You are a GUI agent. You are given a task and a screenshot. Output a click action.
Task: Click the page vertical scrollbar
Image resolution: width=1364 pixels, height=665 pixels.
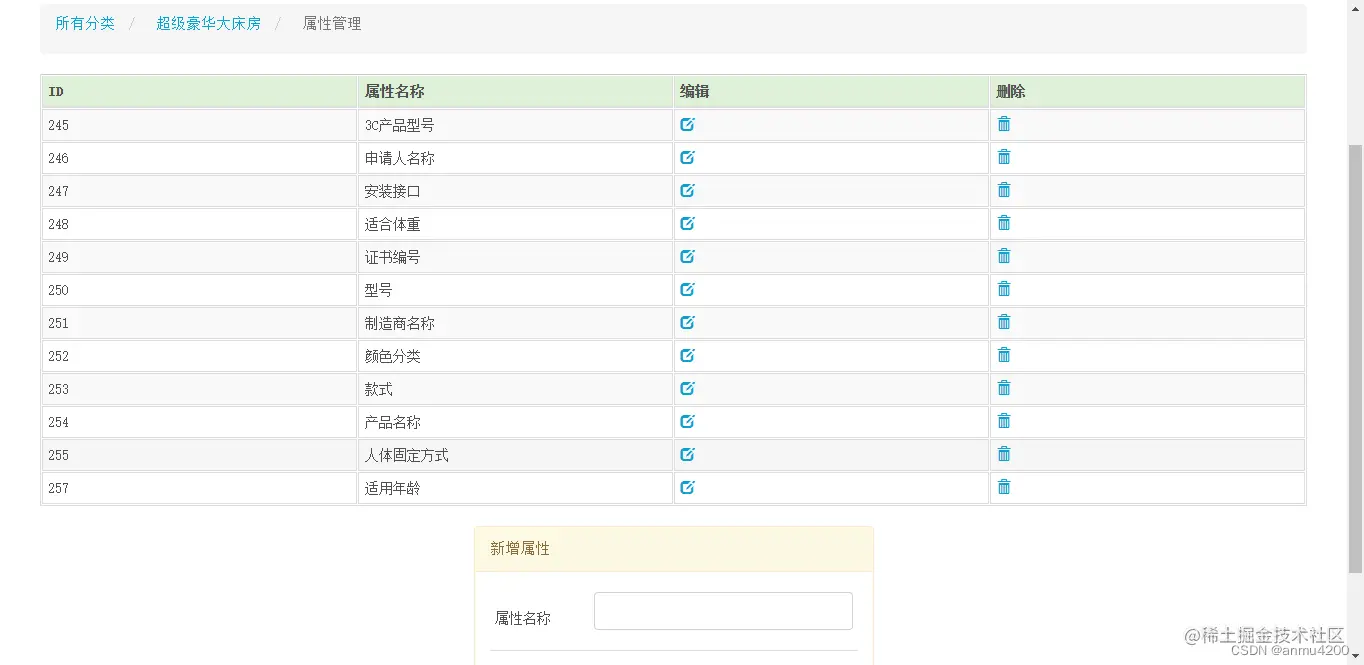(1356, 357)
